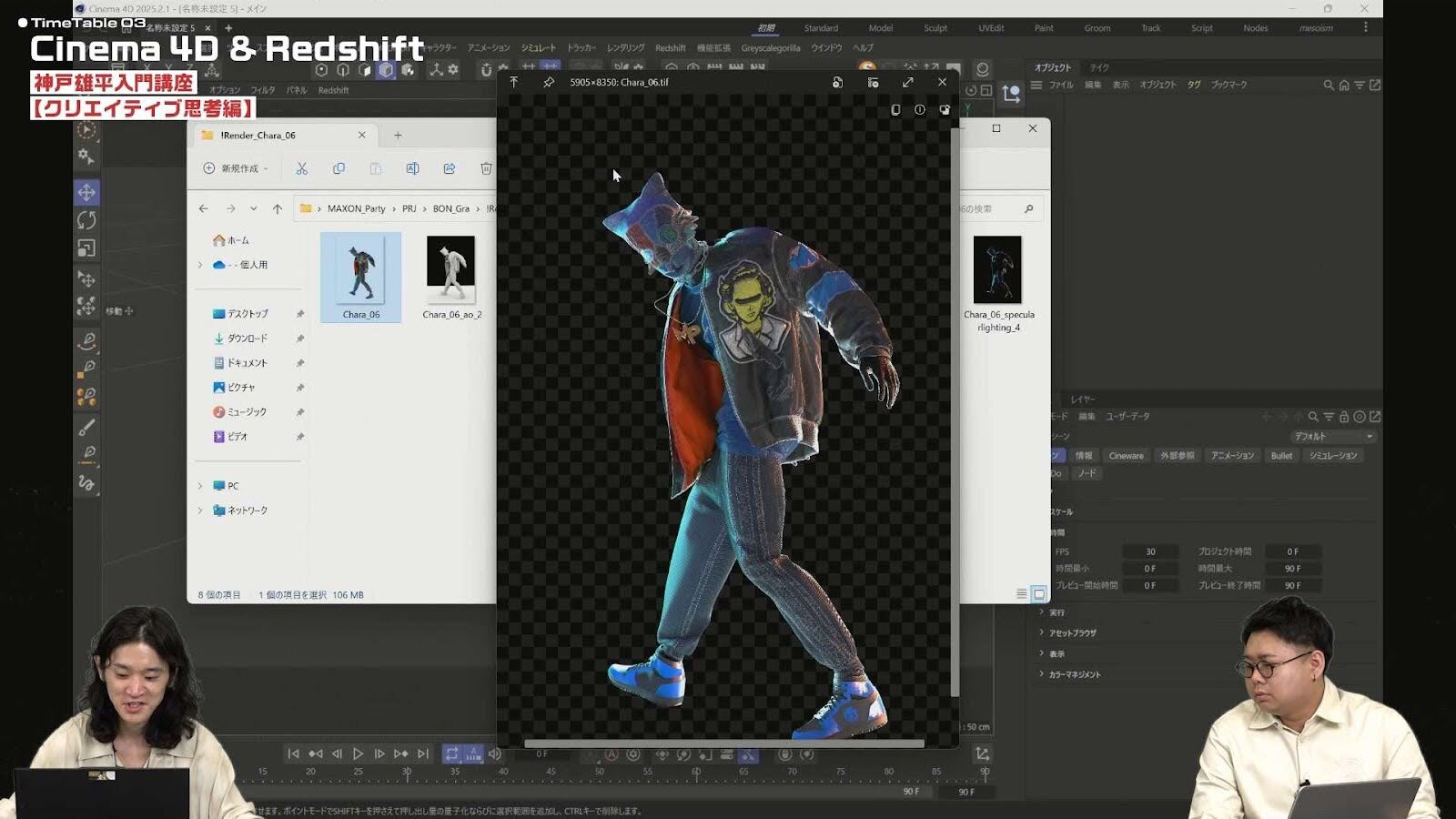Switch to the Sculpt layout tab
This screenshot has width=1456, height=819.
click(935, 28)
